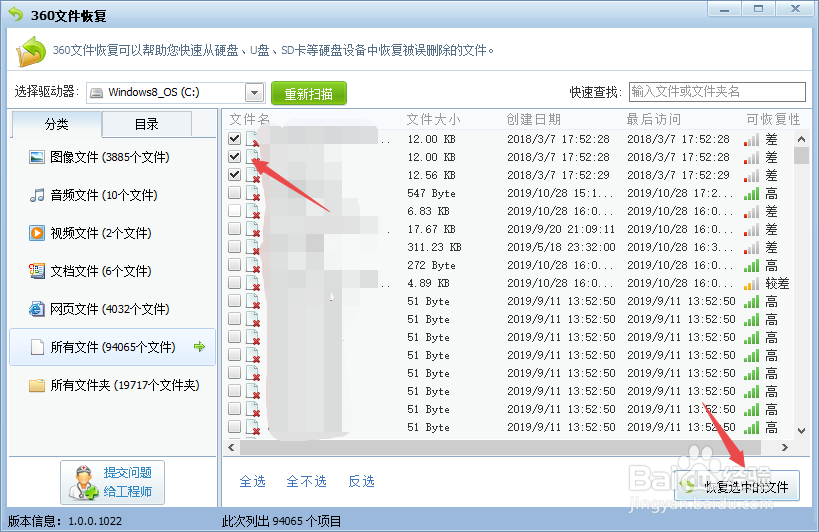The height and width of the screenshot is (532, 819).
Task: Switch to the 分类 tab
Action: (56, 124)
